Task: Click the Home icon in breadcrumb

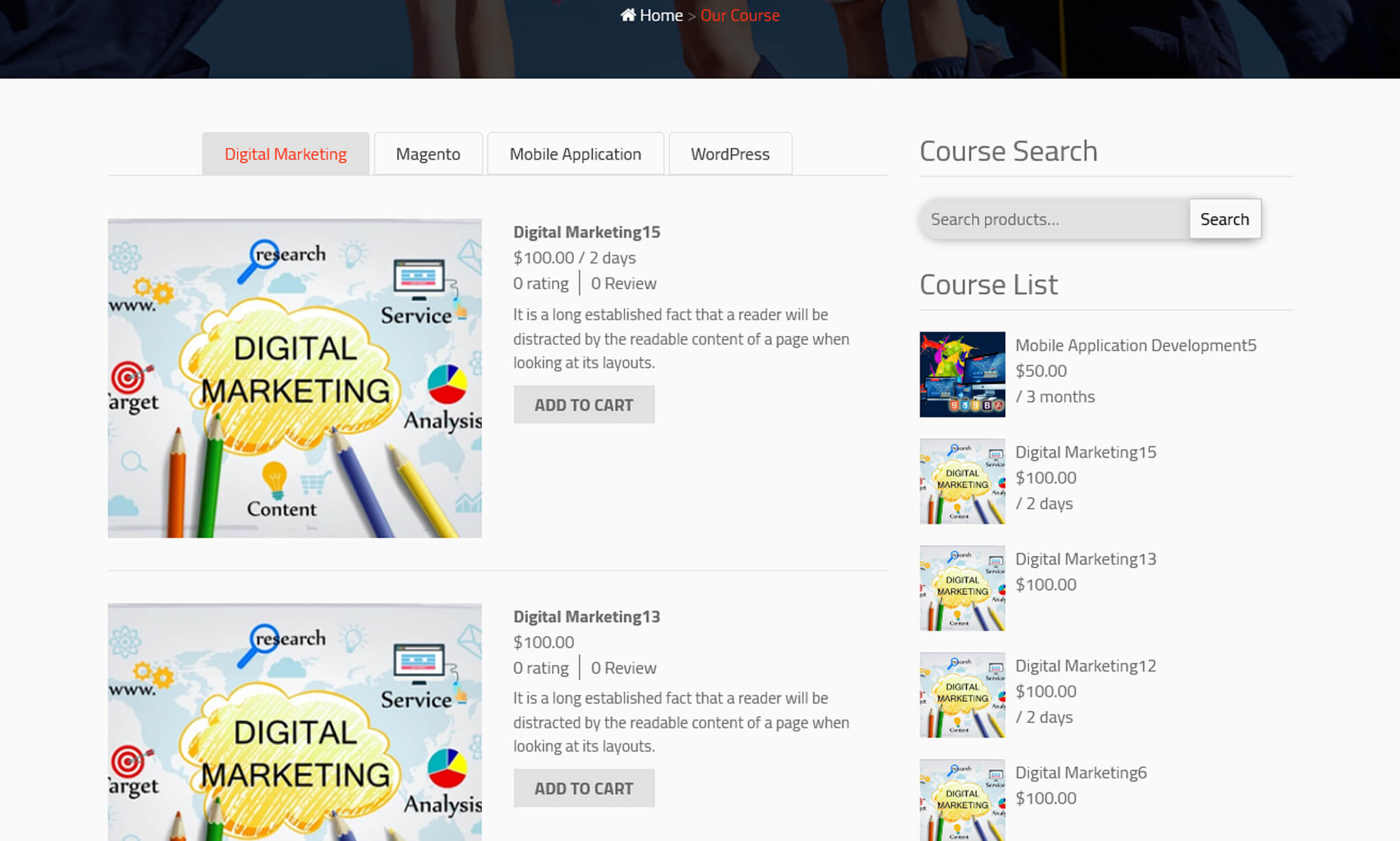Action: pos(627,14)
